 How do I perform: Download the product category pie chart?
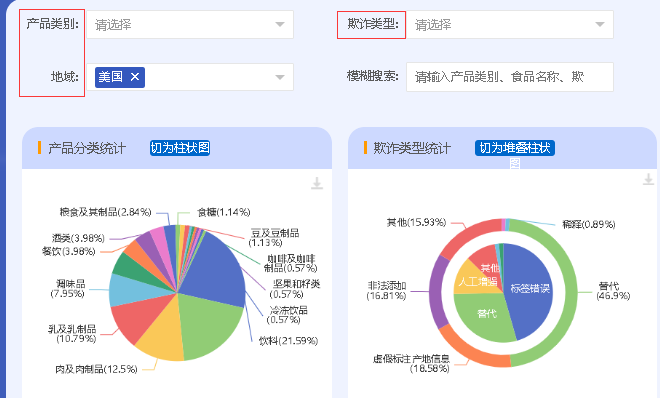click(317, 183)
